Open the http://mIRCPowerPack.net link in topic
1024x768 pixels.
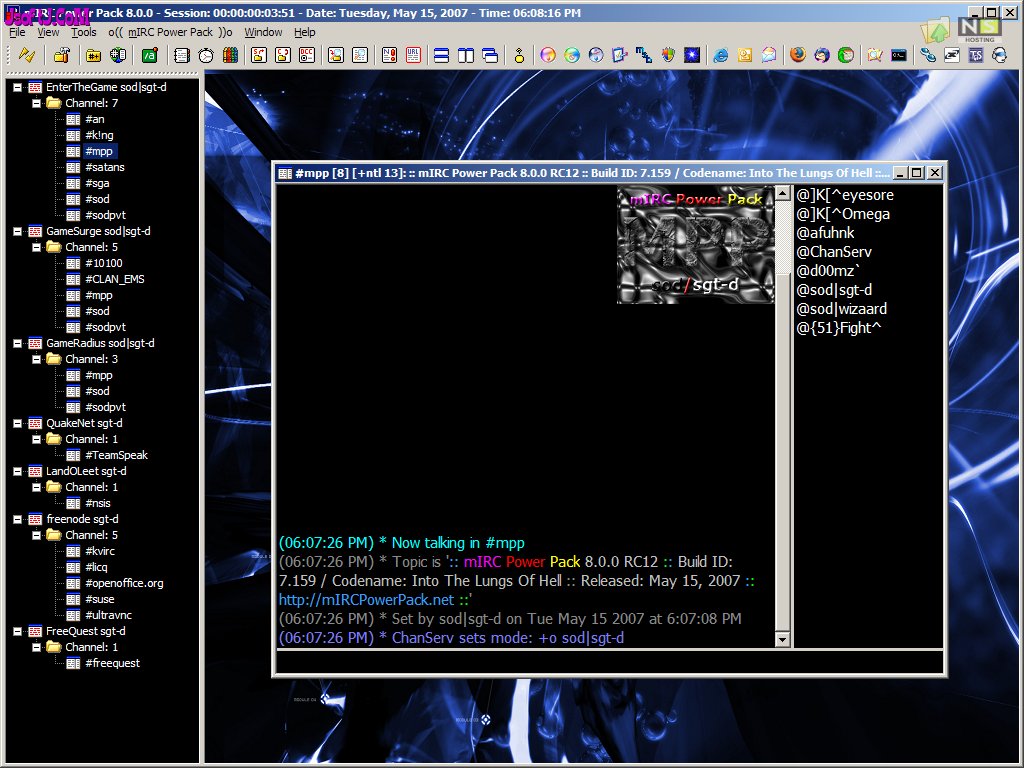click(366, 600)
